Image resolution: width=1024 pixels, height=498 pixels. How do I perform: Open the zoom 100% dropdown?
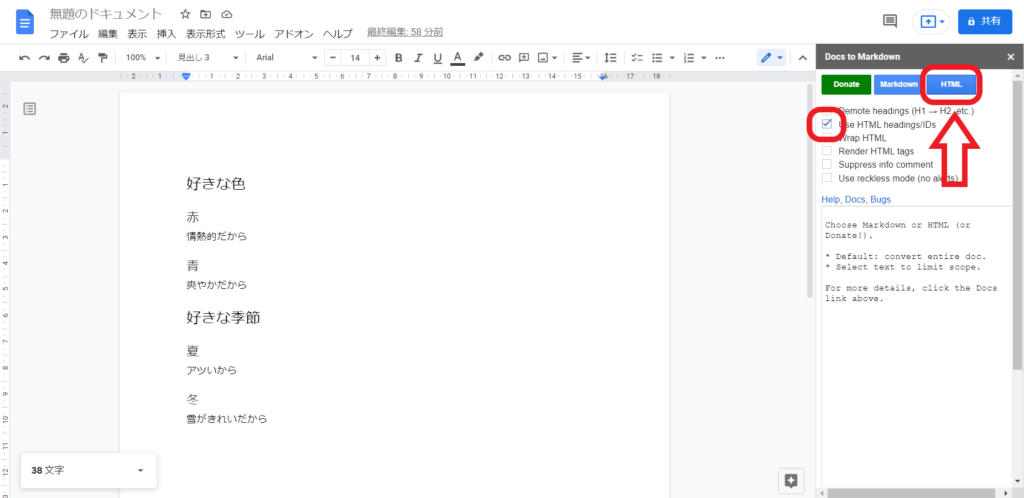(142, 57)
